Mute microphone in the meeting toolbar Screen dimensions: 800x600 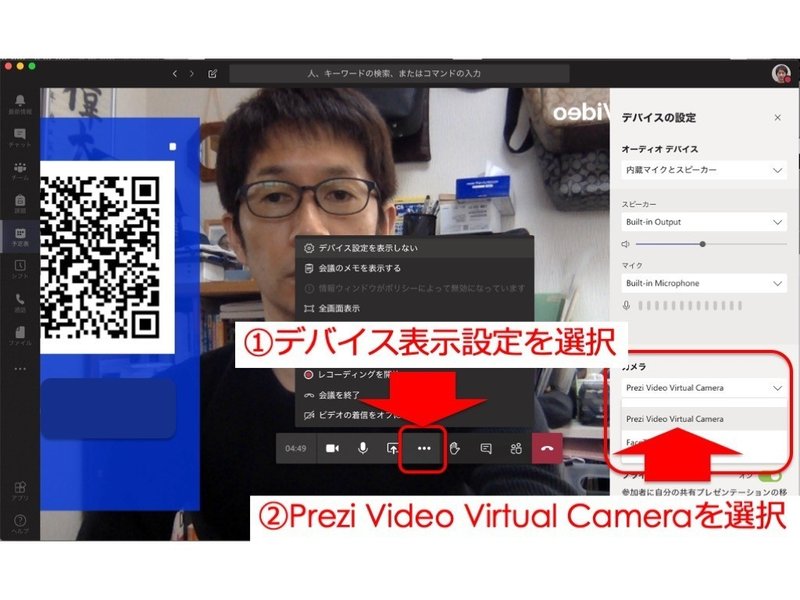tap(363, 448)
